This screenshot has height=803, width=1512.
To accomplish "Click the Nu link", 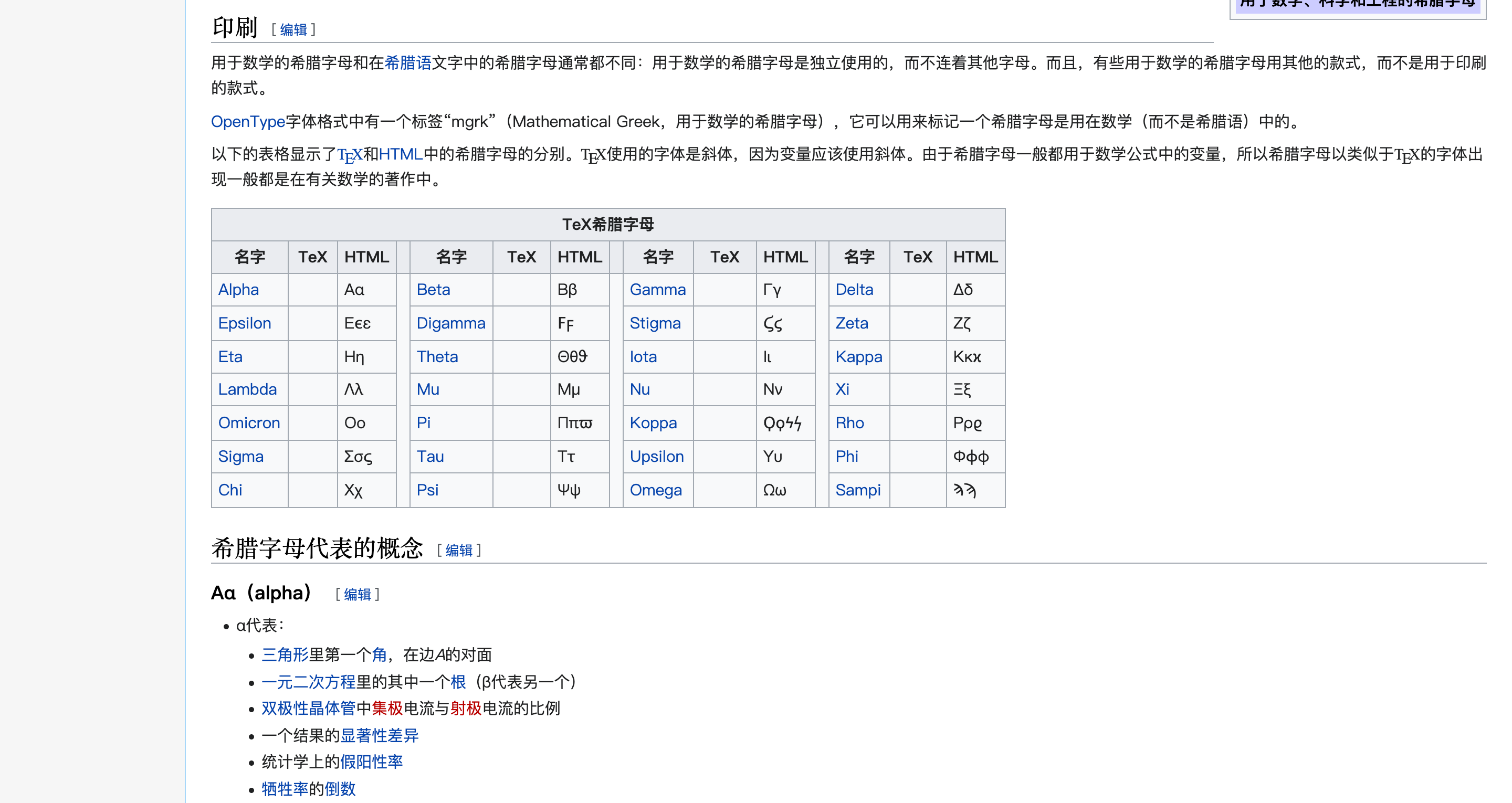I will click(x=640, y=389).
